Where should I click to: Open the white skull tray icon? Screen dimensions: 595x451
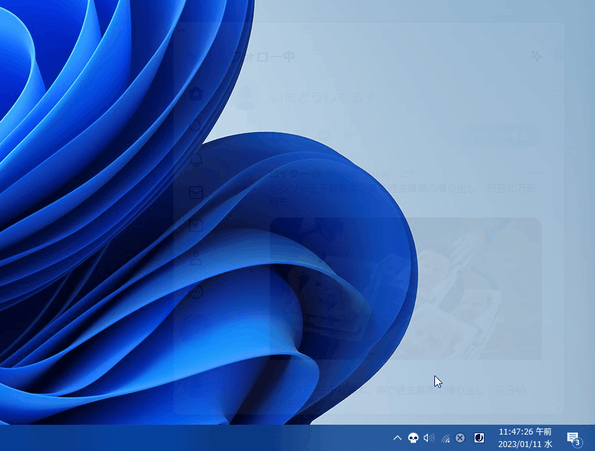tap(413, 438)
